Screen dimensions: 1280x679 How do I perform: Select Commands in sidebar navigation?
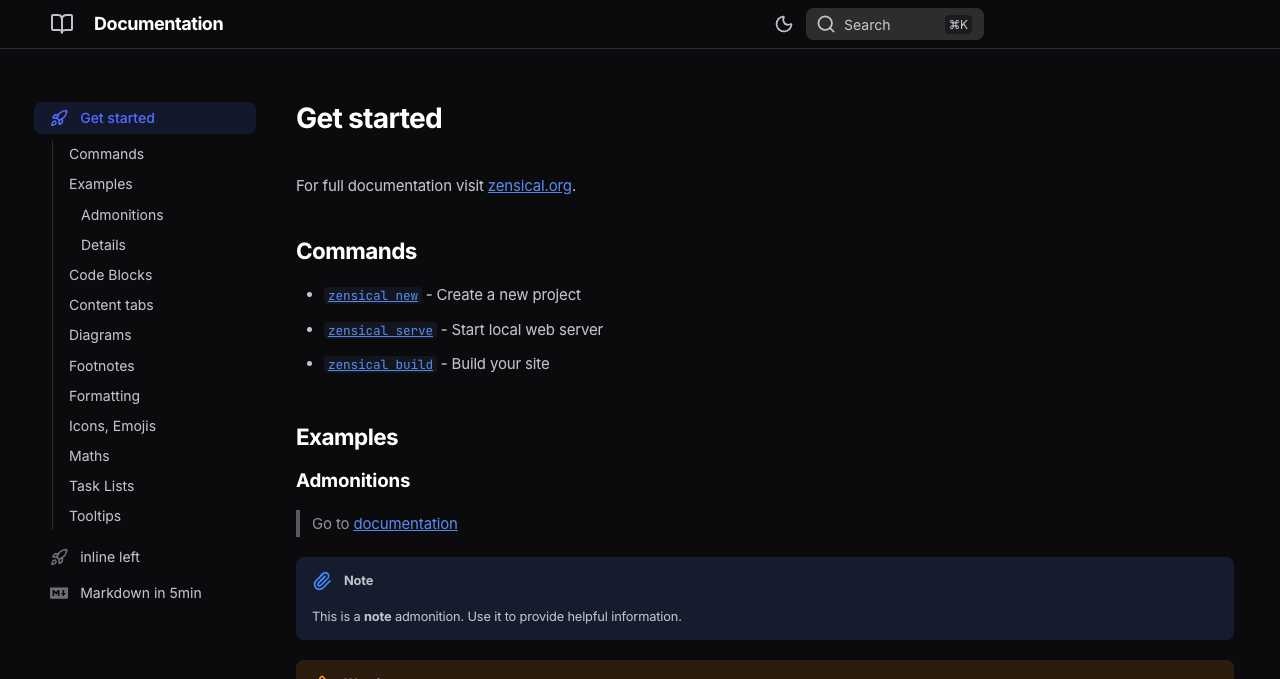coord(106,154)
